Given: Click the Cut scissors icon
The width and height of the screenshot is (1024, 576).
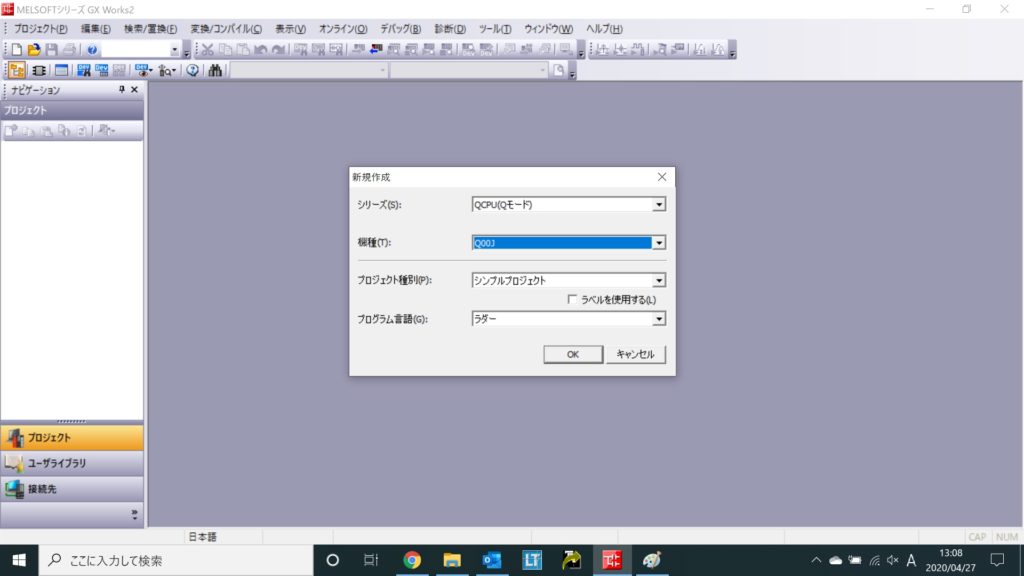Looking at the screenshot, I should tap(208, 50).
